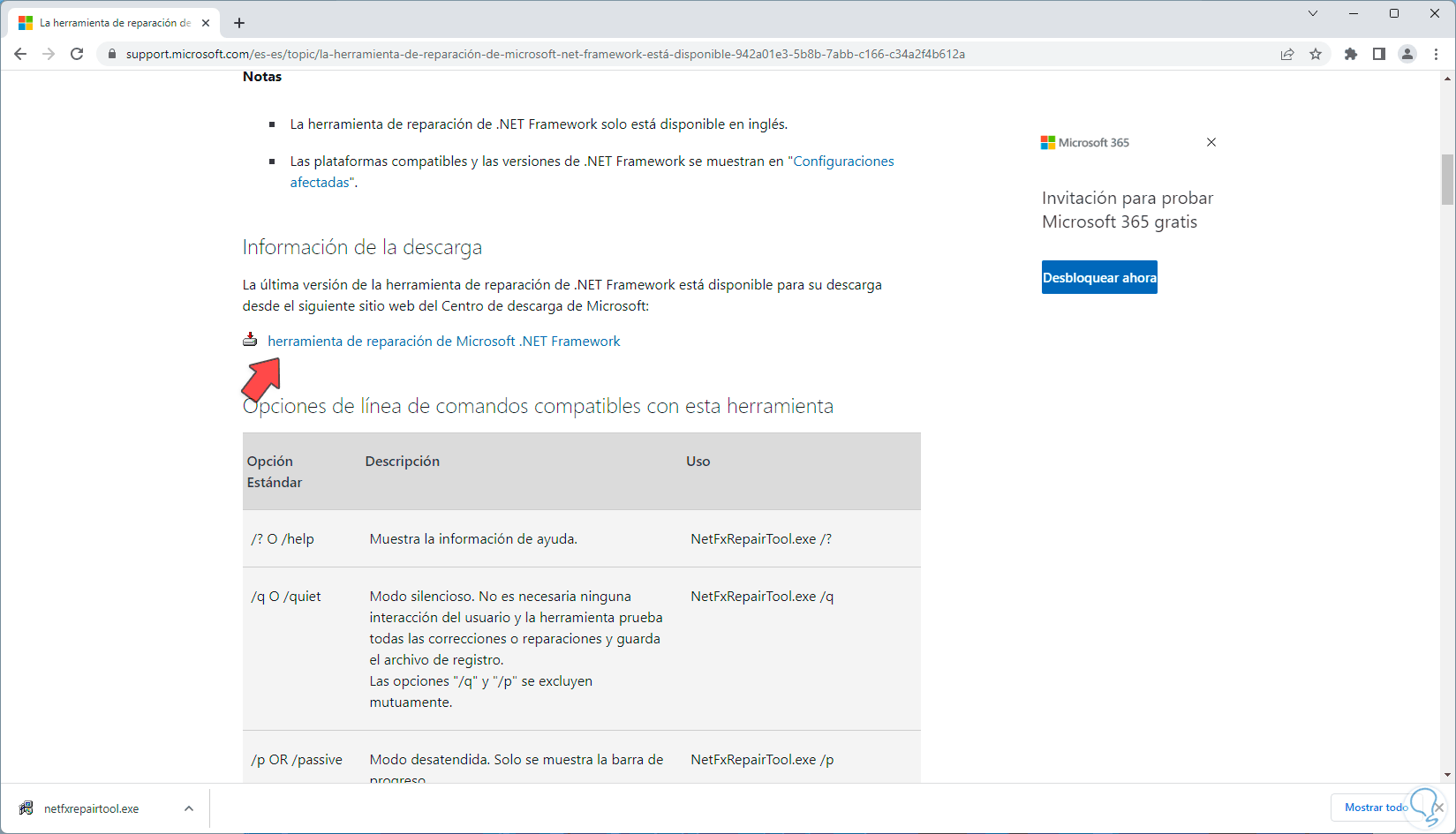The image size is (1456, 834).
Task: Bookmark this page with the star
Action: [1316, 54]
